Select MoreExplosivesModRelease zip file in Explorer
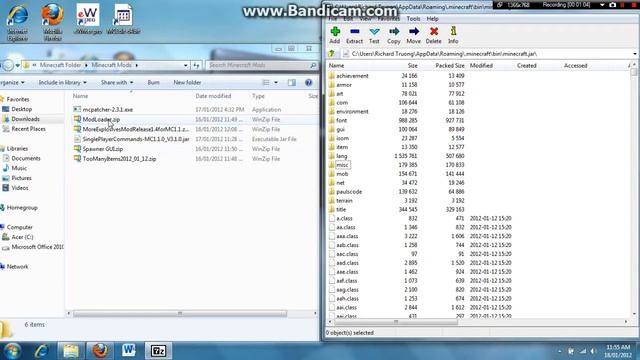The width and height of the screenshot is (640, 360). pyautogui.click(x=136, y=129)
